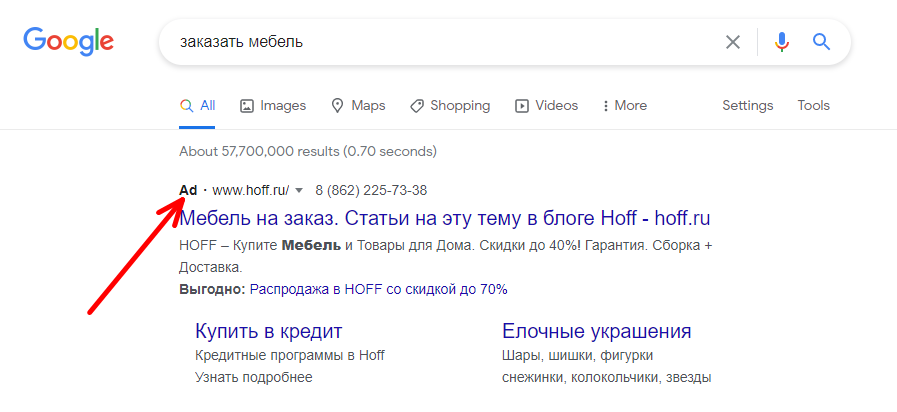Screen dimensions: 897x412
Task: Open the 'Купить в кредит' sitelink
Action: tap(268, 331)
